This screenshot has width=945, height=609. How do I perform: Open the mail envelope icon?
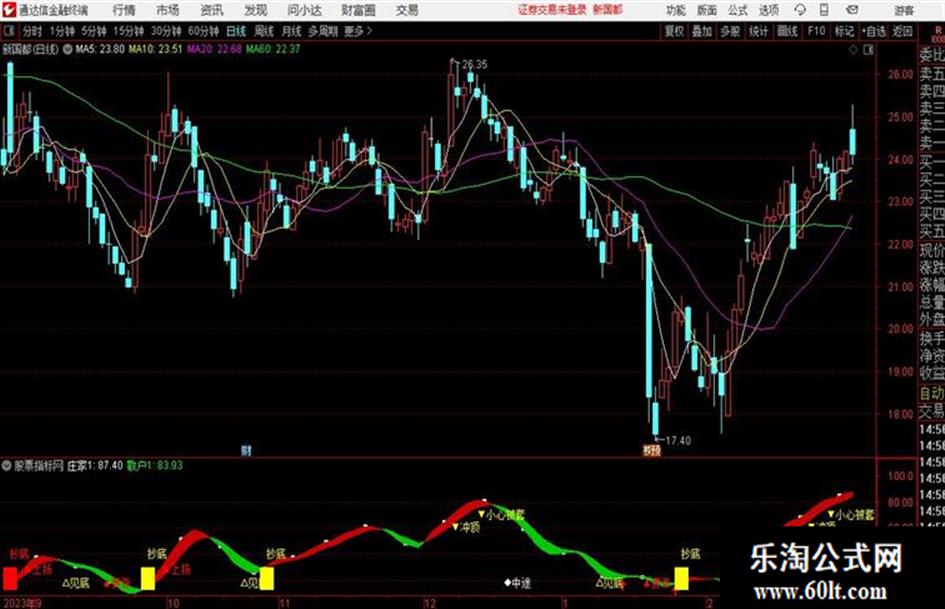pos(852,10)
